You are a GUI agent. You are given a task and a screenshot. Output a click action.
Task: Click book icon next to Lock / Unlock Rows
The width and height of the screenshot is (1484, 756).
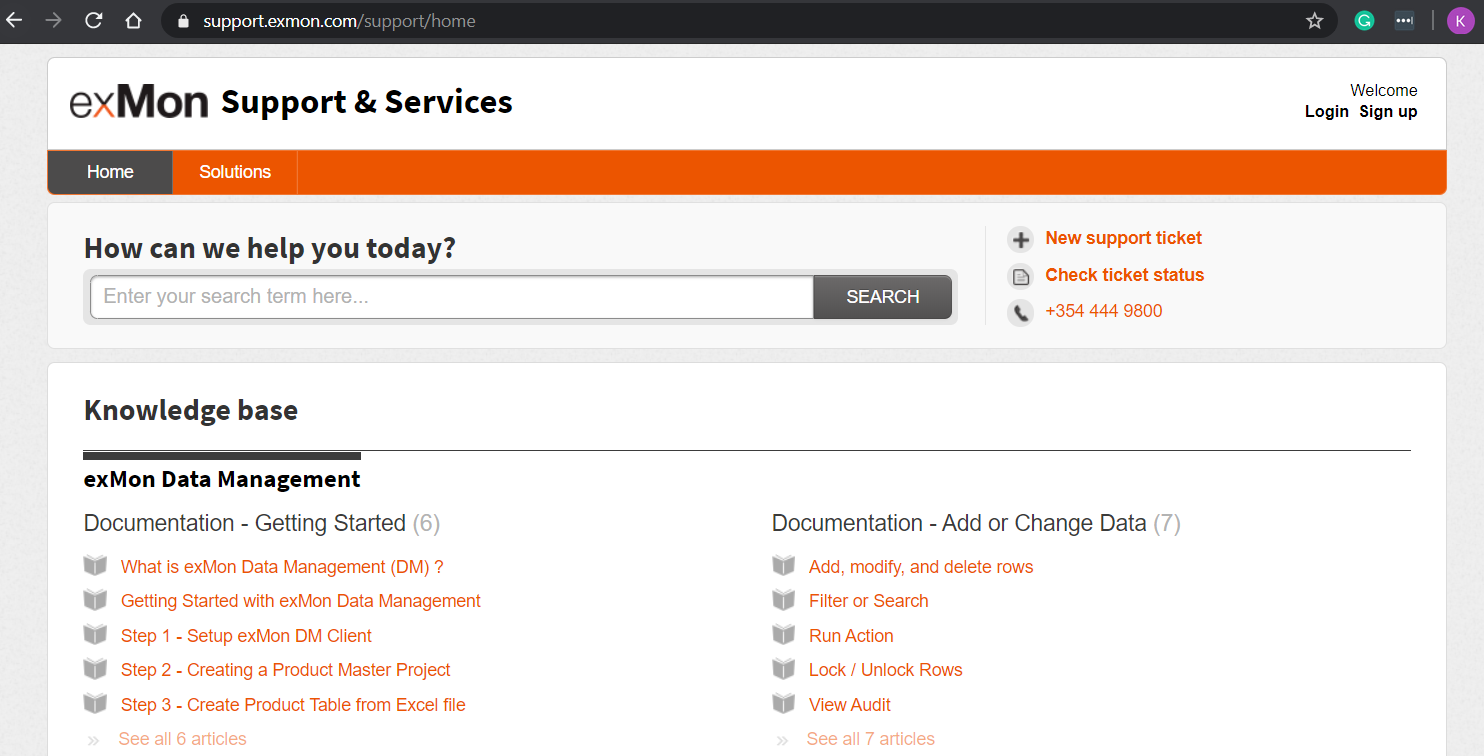tap(784, 669)
